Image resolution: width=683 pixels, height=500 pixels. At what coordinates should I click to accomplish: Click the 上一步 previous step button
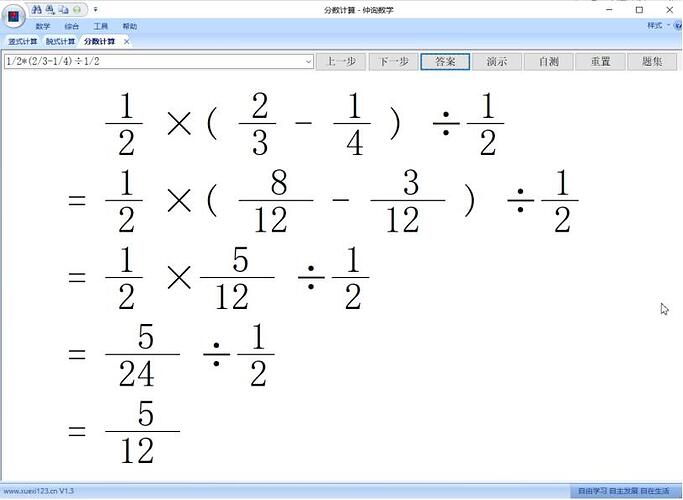(342, 61)
